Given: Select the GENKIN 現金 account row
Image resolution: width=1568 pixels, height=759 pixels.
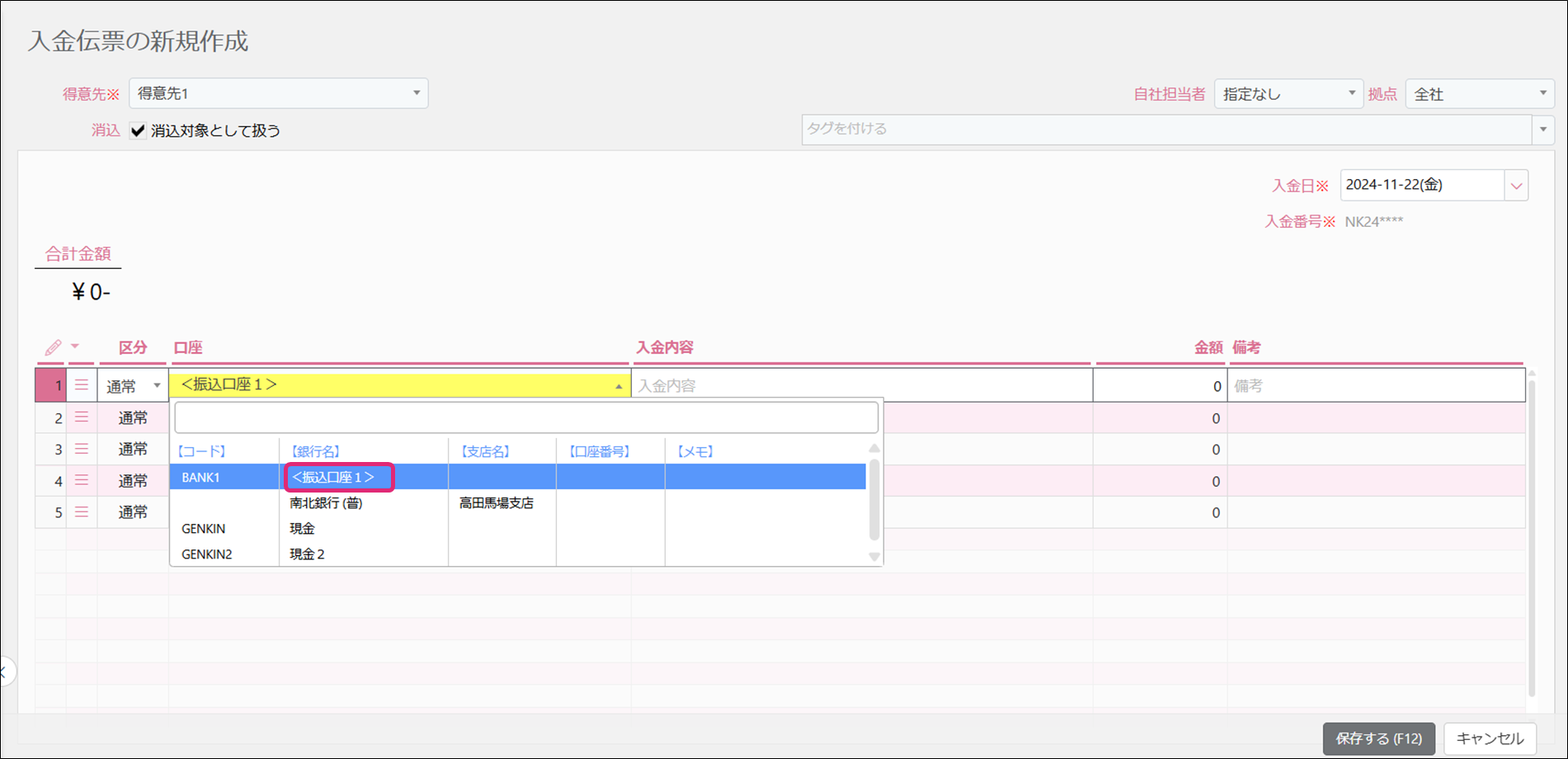Looking at the screenshot, I should click(302, 529).
